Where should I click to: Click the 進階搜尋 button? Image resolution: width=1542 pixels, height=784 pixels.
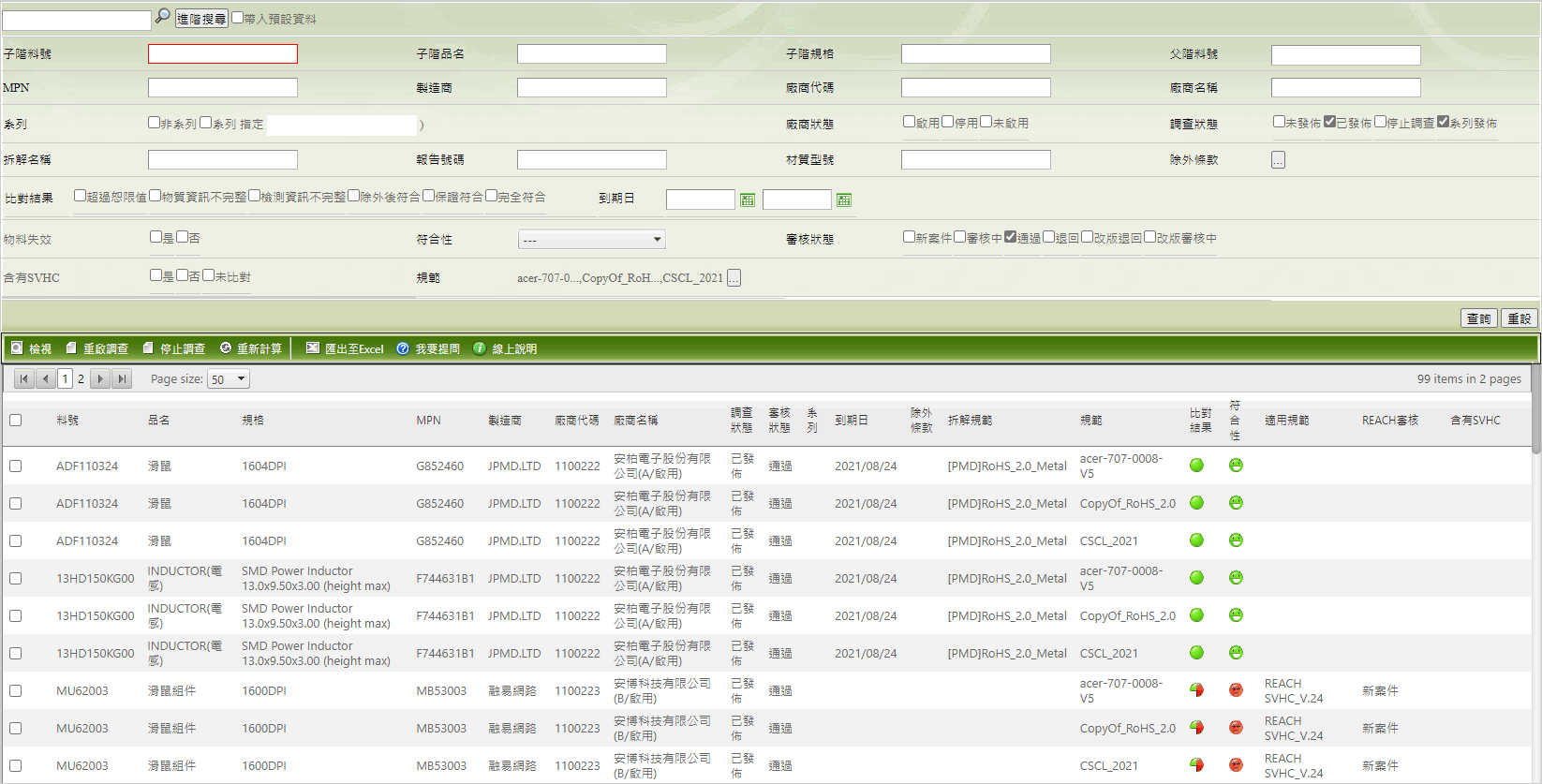201,18
